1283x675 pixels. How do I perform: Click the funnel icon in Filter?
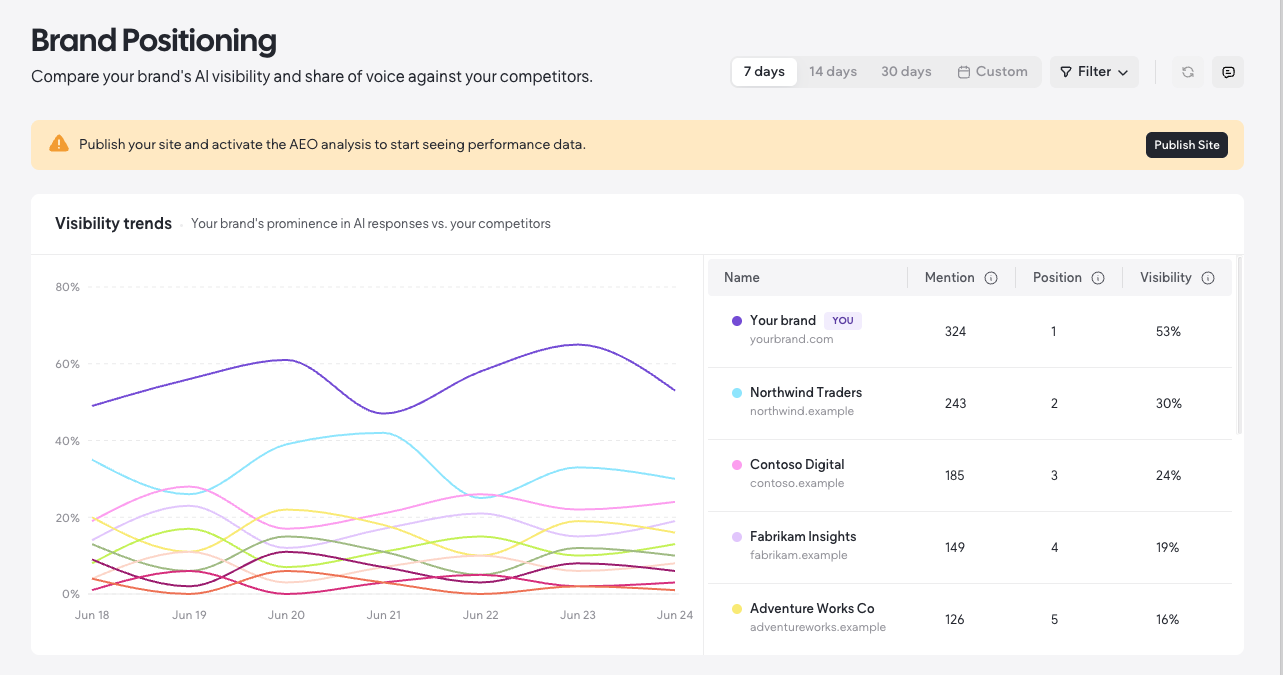point(1066,72)
